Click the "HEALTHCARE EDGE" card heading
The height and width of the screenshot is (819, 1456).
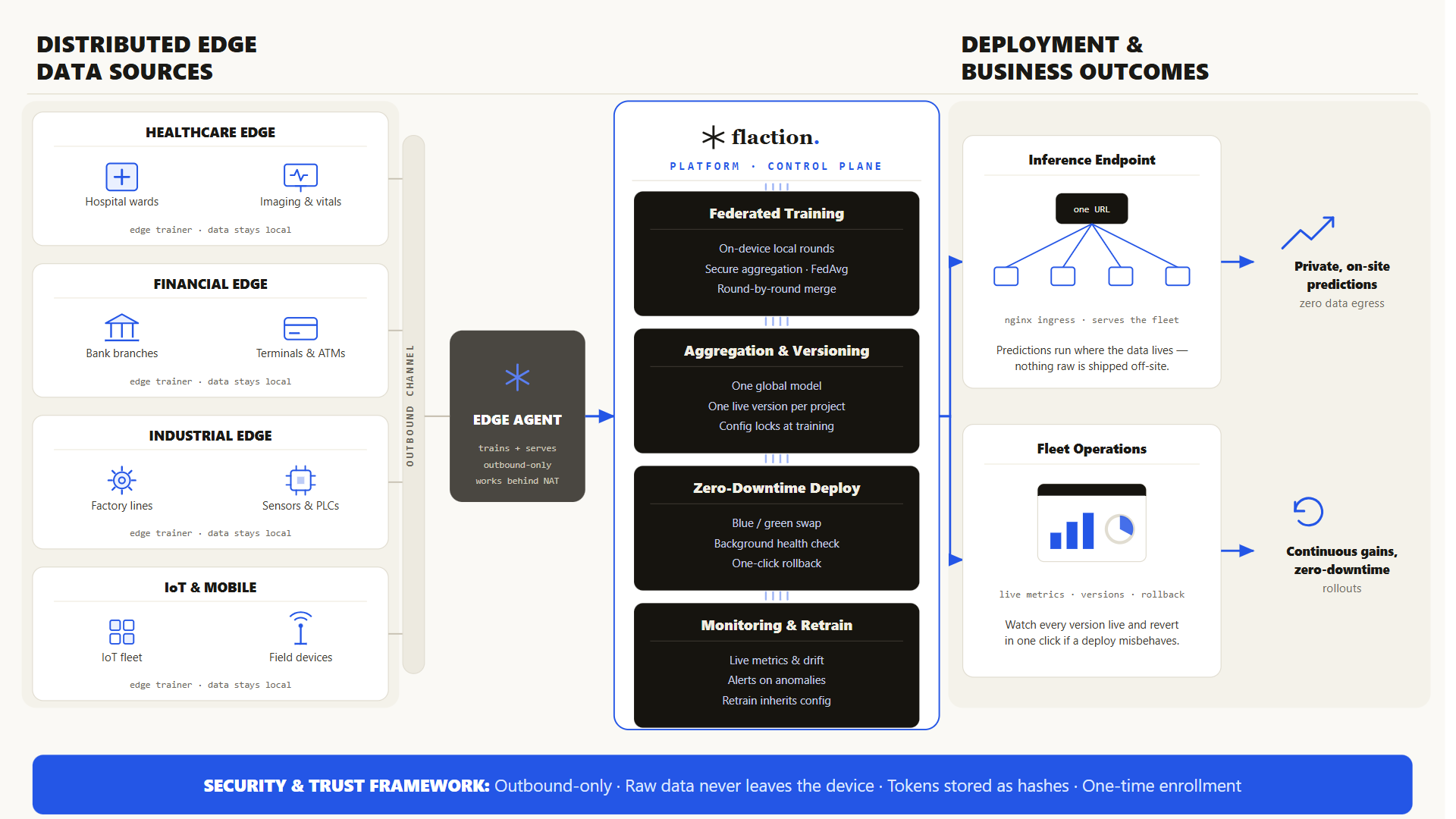pos(210,132)
